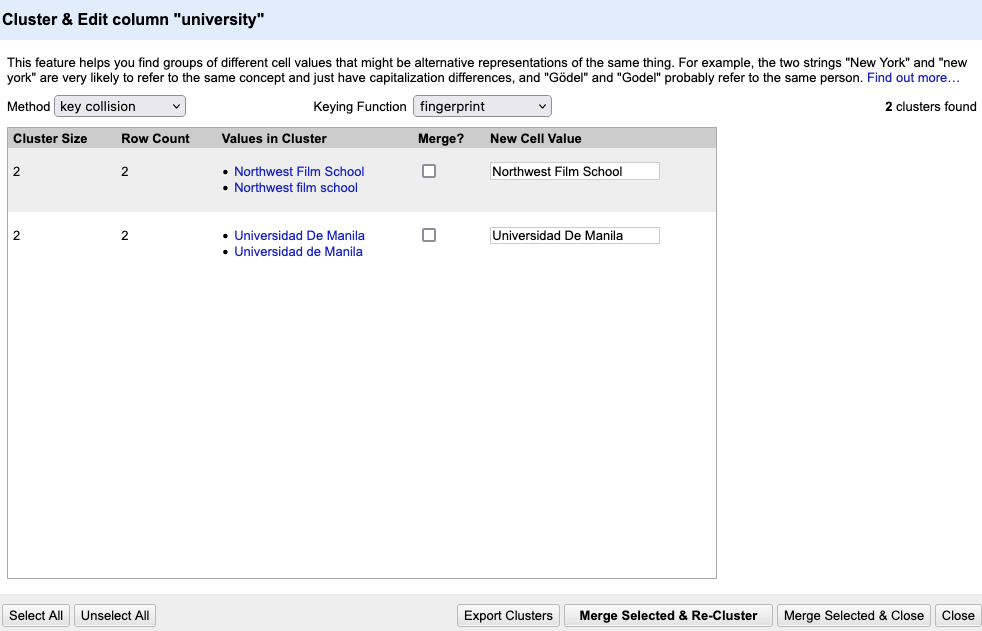Click the New Cell Value header
This screenshot has height=631, width=982.
pos(535,138)
